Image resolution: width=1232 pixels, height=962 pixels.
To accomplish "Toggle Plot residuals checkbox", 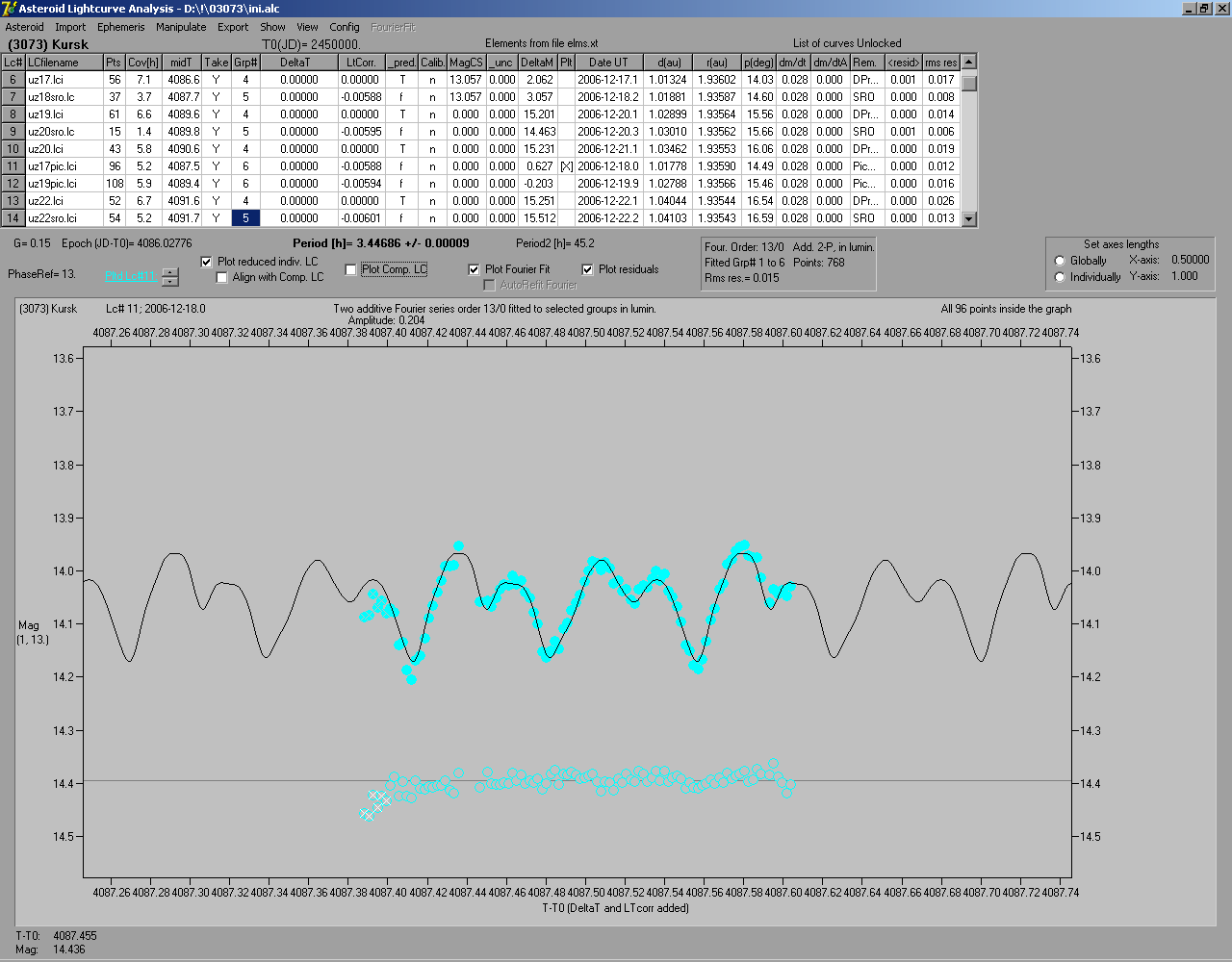I will point(587,269).
